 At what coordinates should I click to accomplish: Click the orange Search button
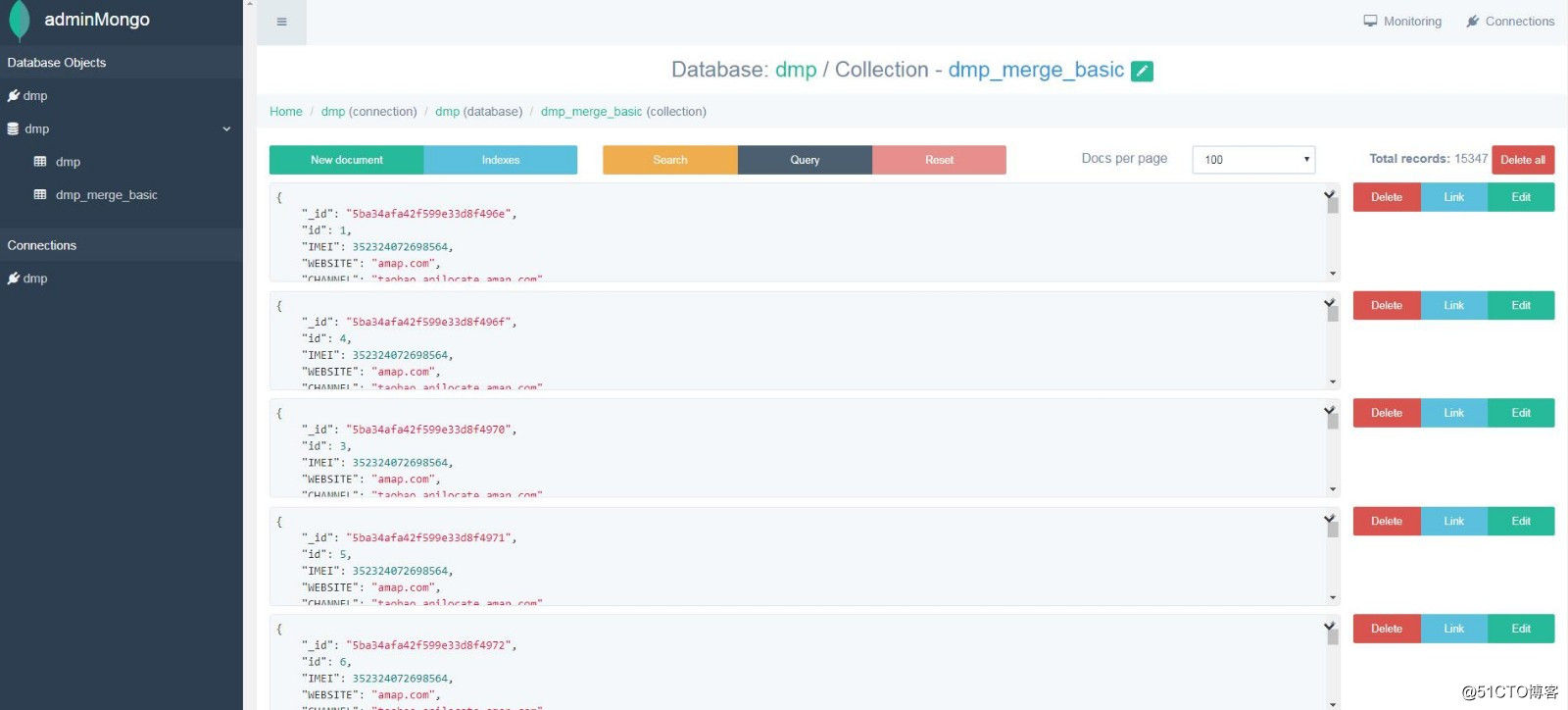pyautogui.click(x=670, y=160)
